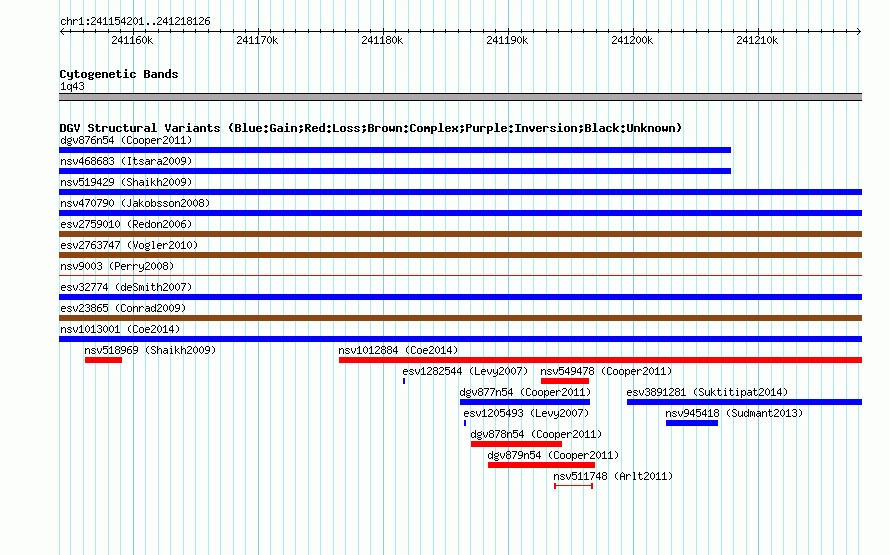
Task: Click esv3891281 (Suktitipat2014) label
Action: pyautogui.click(x=707, y=392)
